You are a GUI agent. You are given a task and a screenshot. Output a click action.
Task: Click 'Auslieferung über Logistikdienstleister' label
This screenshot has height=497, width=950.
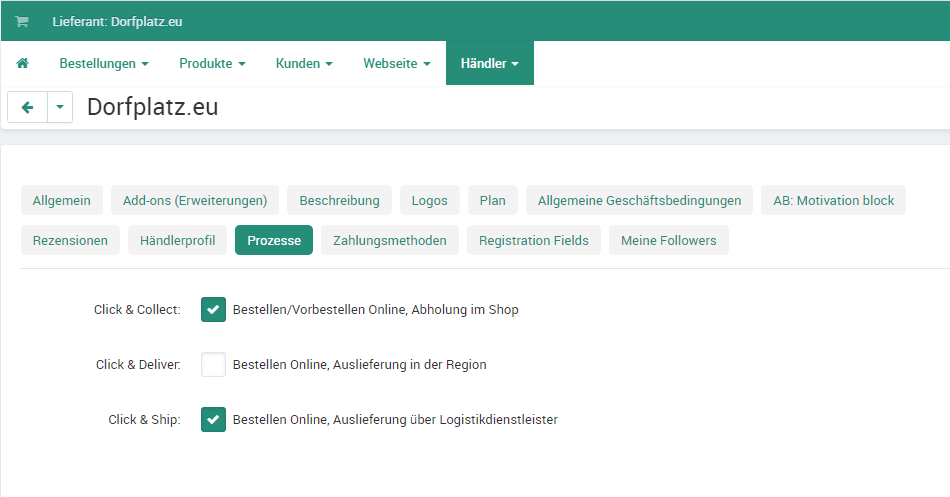(x=445, y=419)
